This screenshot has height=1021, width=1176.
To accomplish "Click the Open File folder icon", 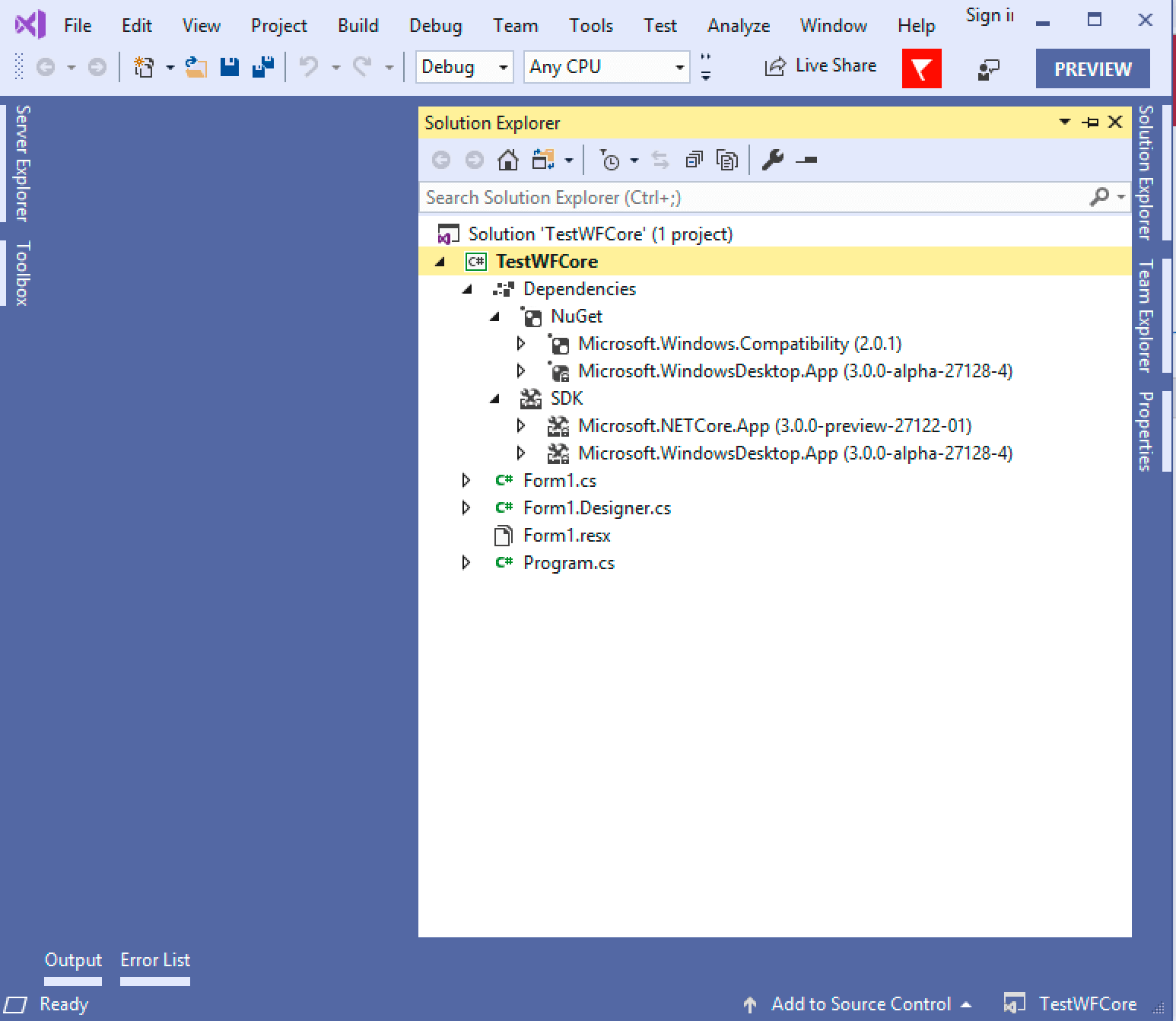I will [195, 68].
